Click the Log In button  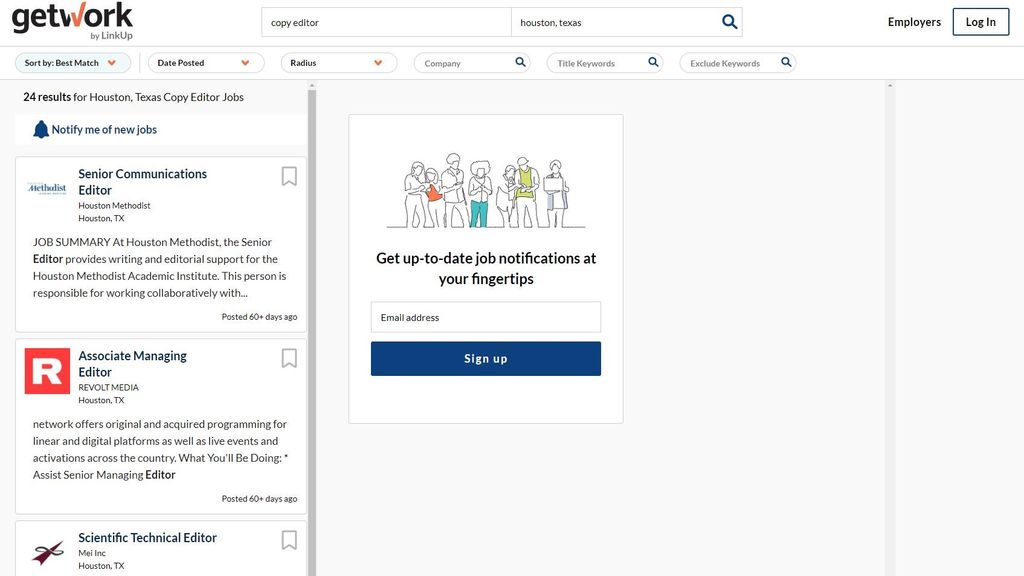coord(980,21)
